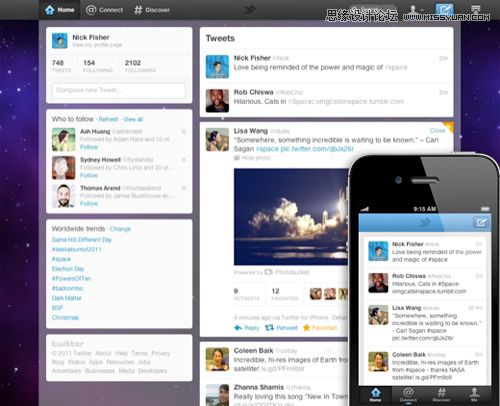Open the 2102 Followers count
500x406 pixels.
pyautogui.click(x=140, y=66)
